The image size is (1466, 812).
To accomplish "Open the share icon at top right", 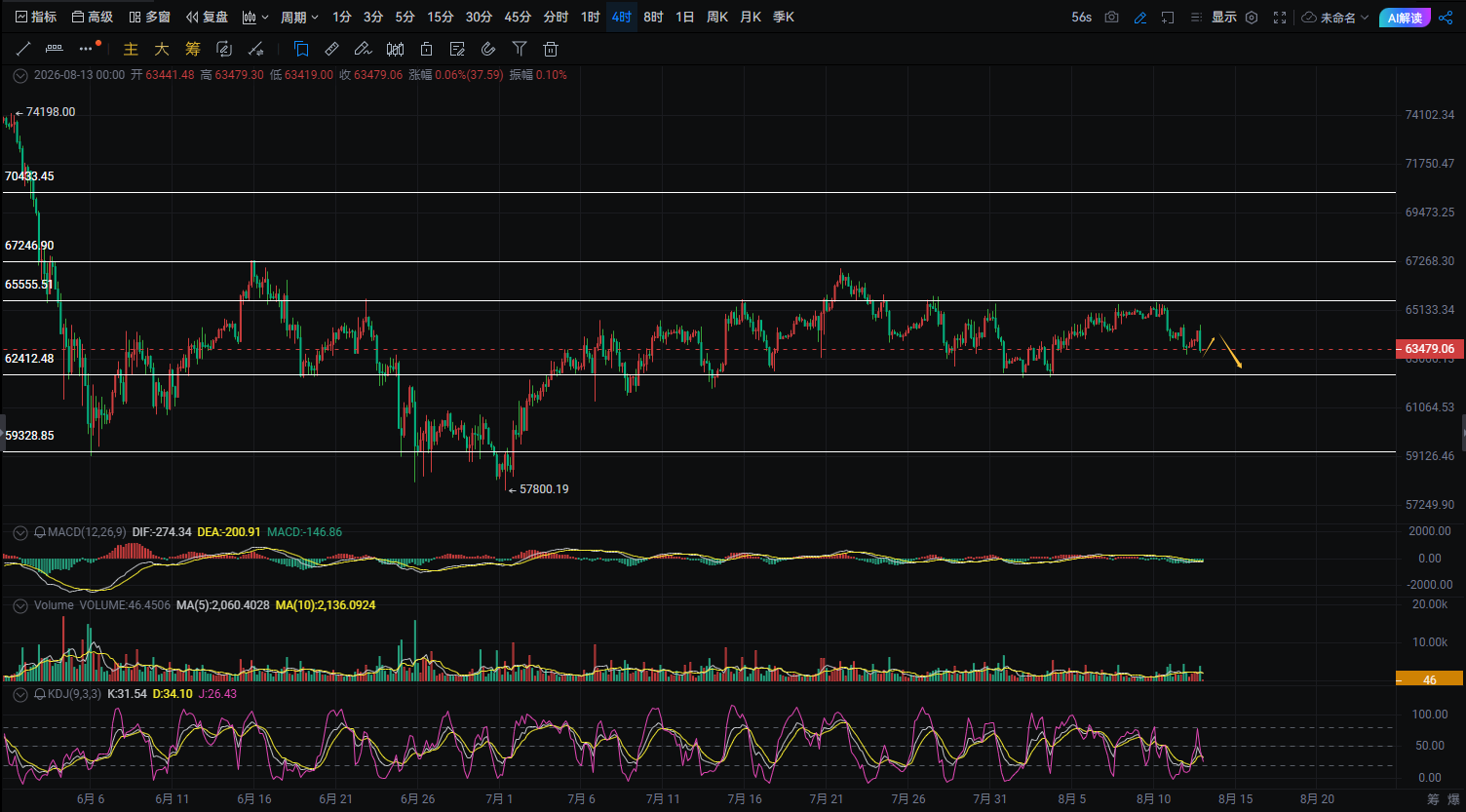I will [x=1446, y=18].
